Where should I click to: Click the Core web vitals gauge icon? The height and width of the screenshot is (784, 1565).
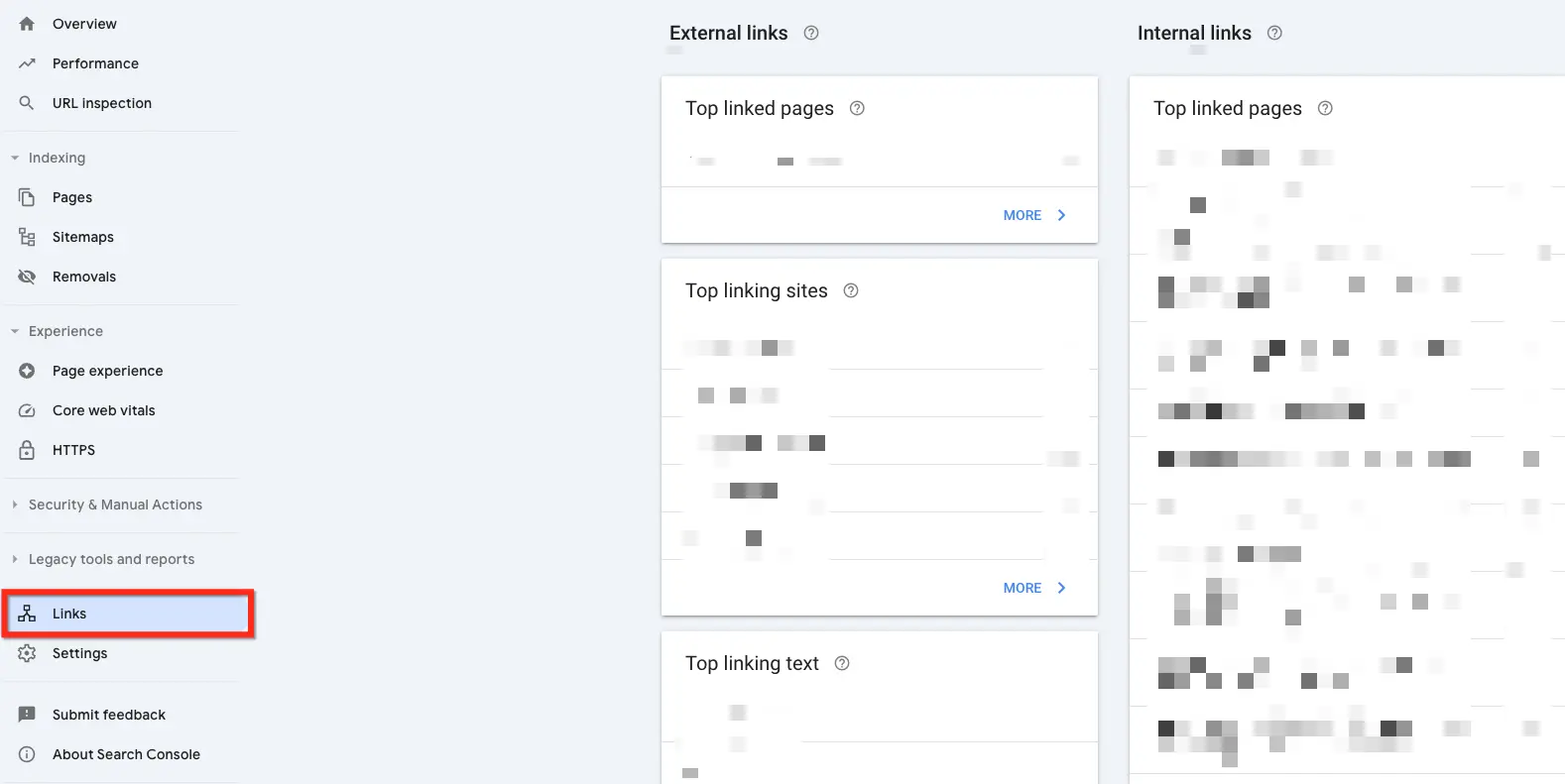(x=27, y=410)
